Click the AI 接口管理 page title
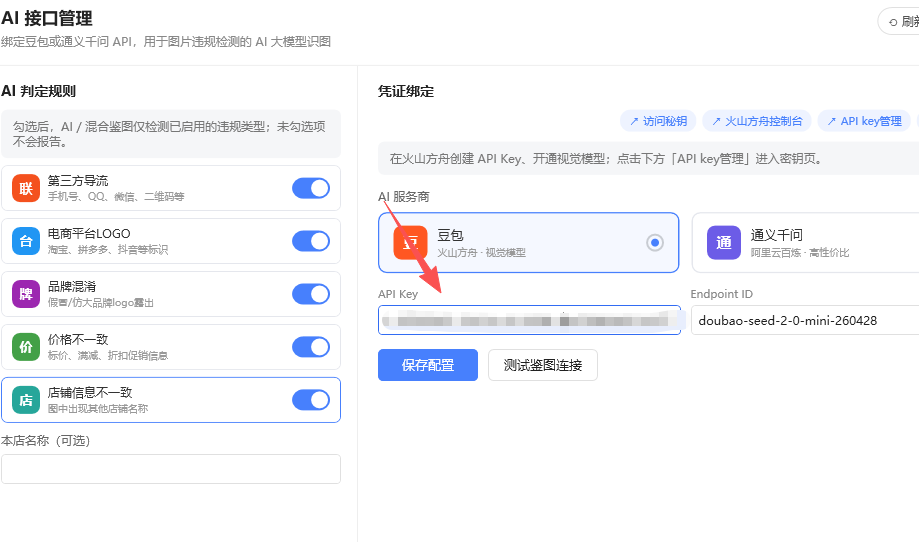The height and width of the screenshot is (542, 919). (x=47, y=18)
